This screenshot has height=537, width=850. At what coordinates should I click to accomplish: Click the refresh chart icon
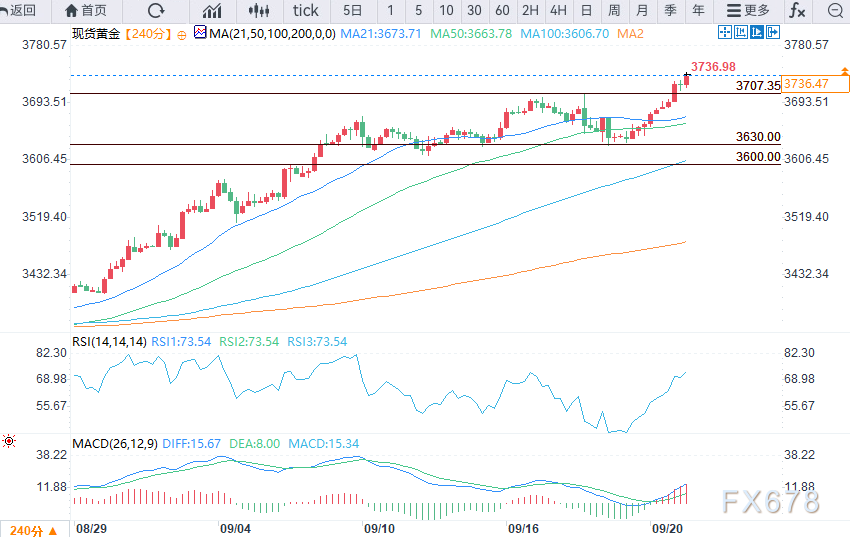[156, 10]
